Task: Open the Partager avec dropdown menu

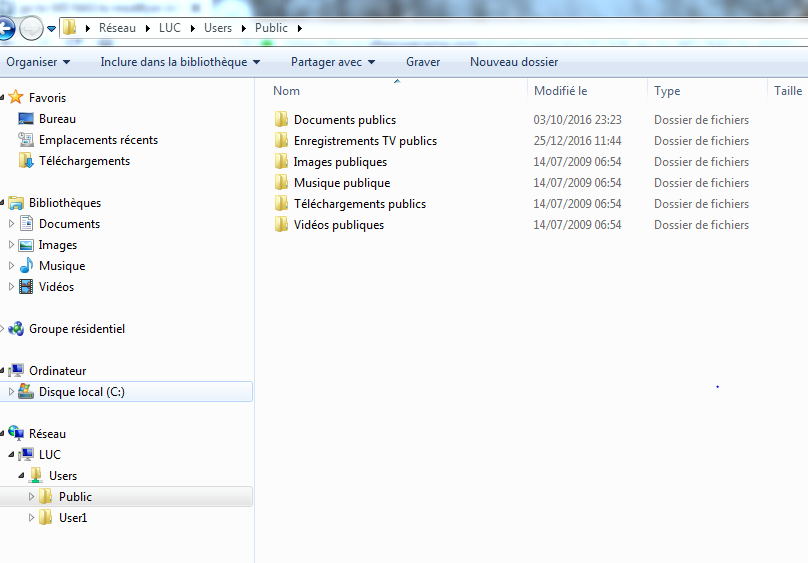Action: coord(333,62)
